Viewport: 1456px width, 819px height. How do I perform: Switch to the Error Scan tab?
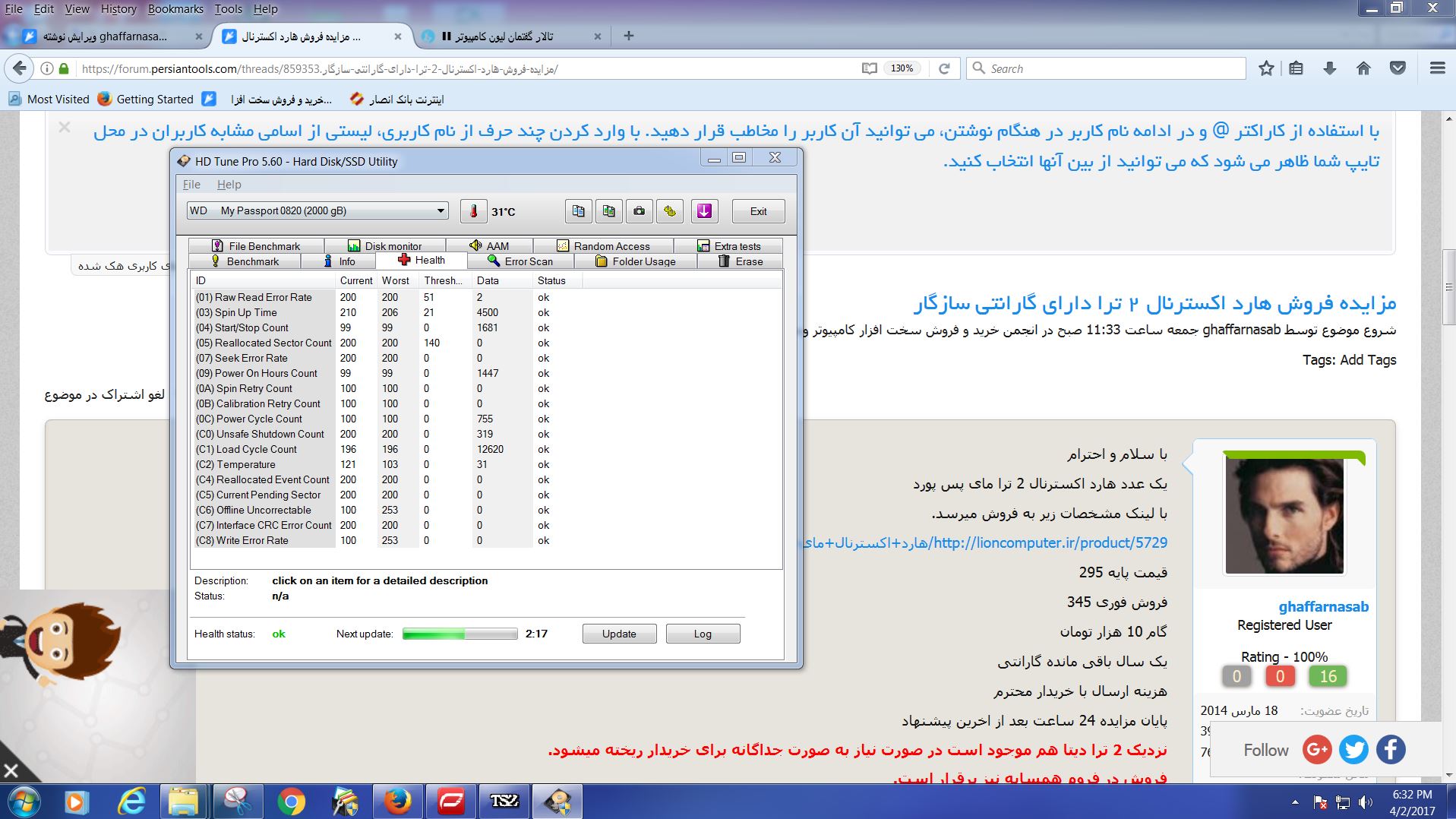[520, 261]
